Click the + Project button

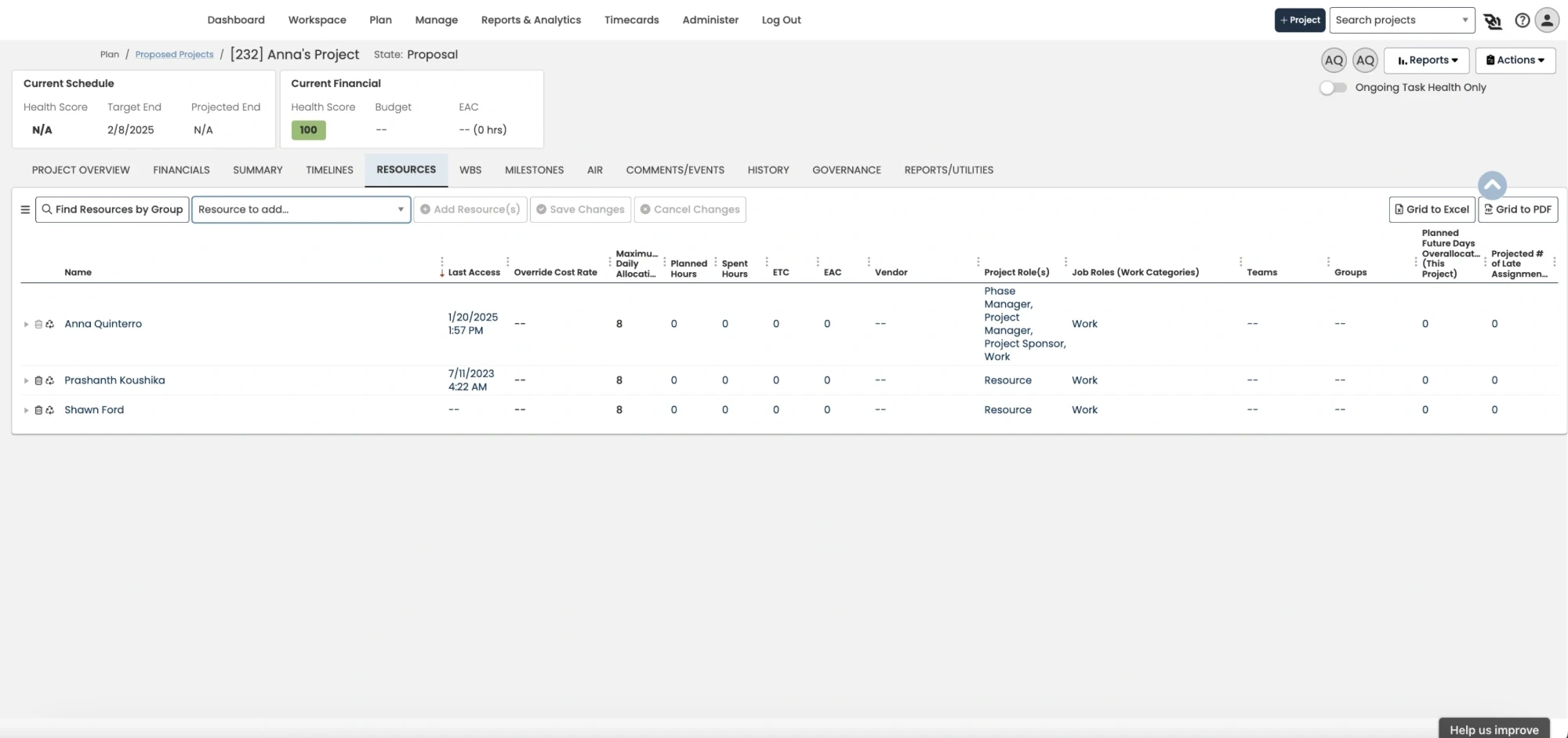point(1300,20)
